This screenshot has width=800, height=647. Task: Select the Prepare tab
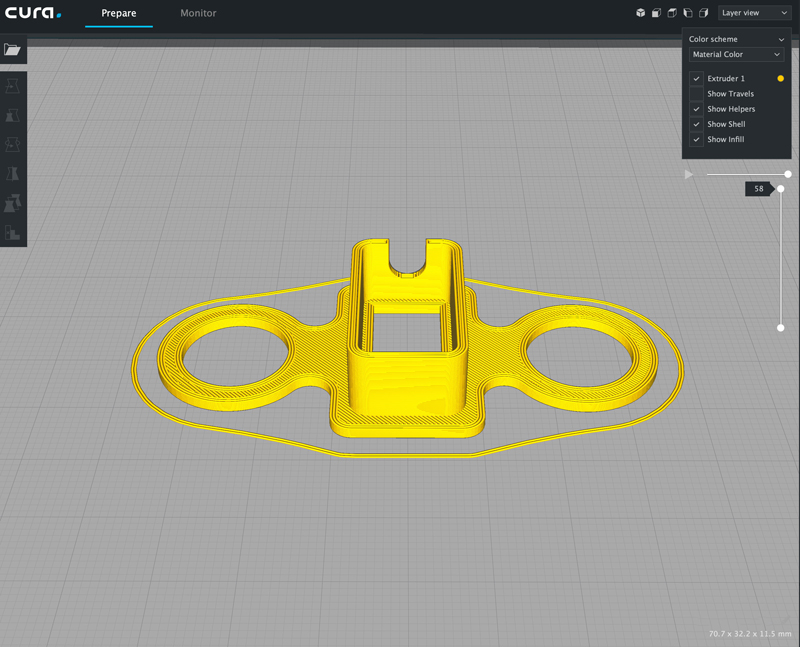pyautogui.click(x=119, y=13)
